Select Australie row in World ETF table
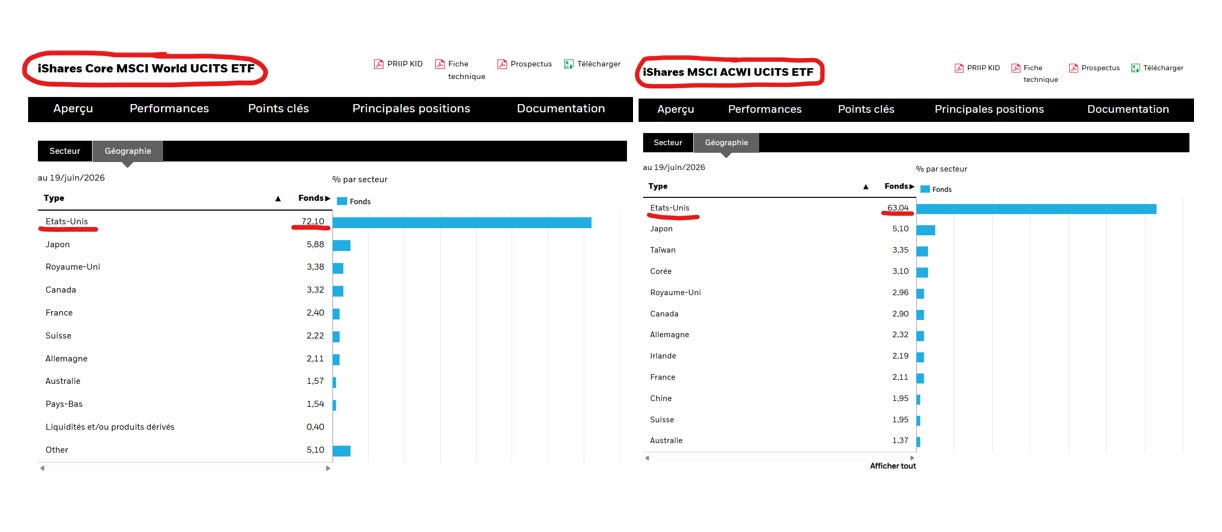This screenshot has width=1222, height=532. 185,381
